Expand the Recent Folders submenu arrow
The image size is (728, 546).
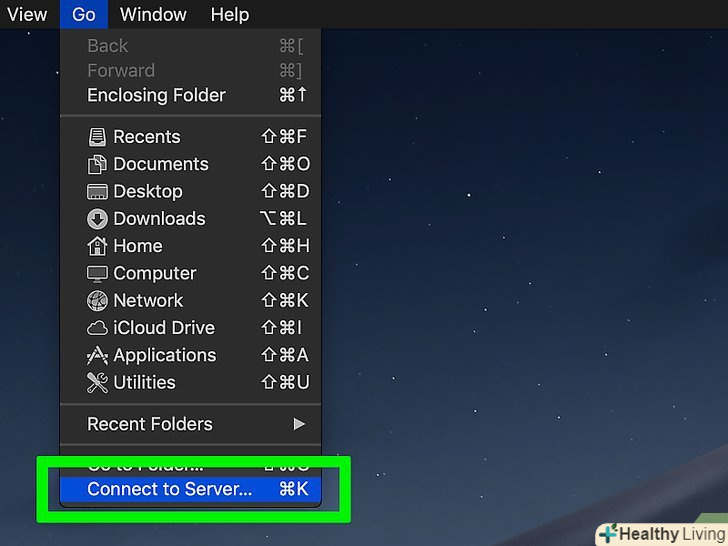(x=299, y=424)
